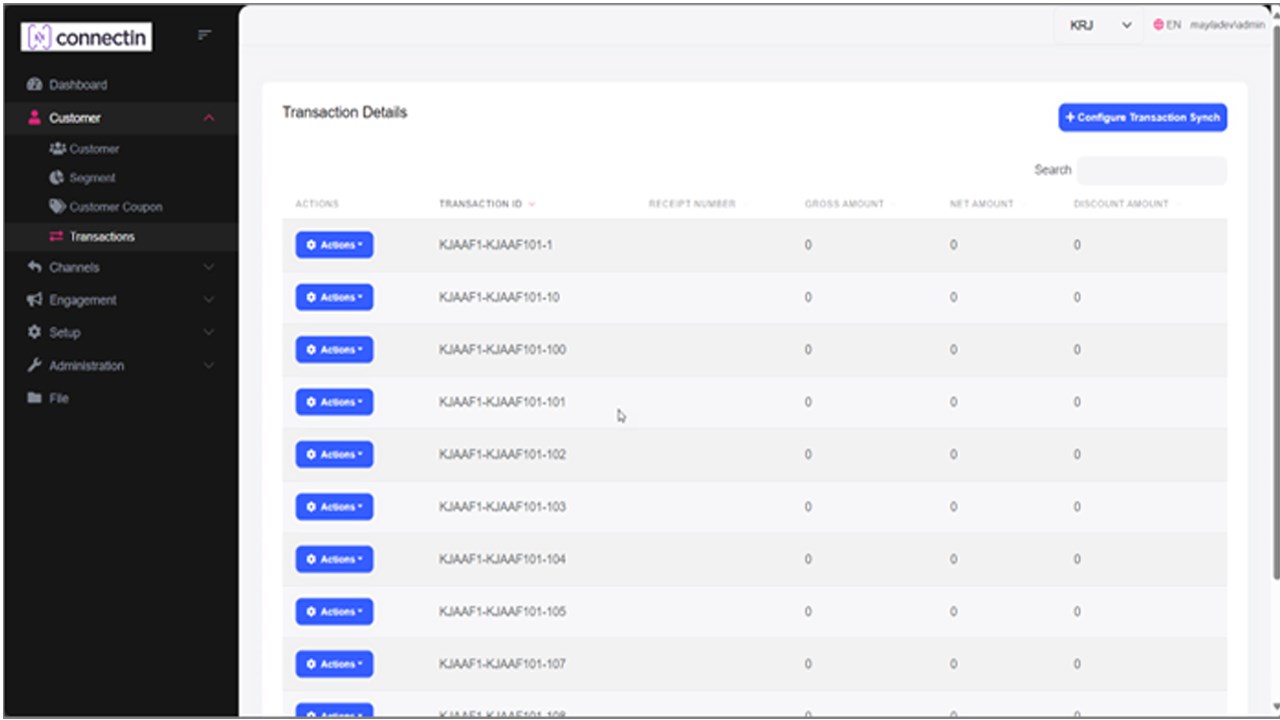Open Actions dropdown for KJAAF1-KJAAF101-100

tap(334, 350)
